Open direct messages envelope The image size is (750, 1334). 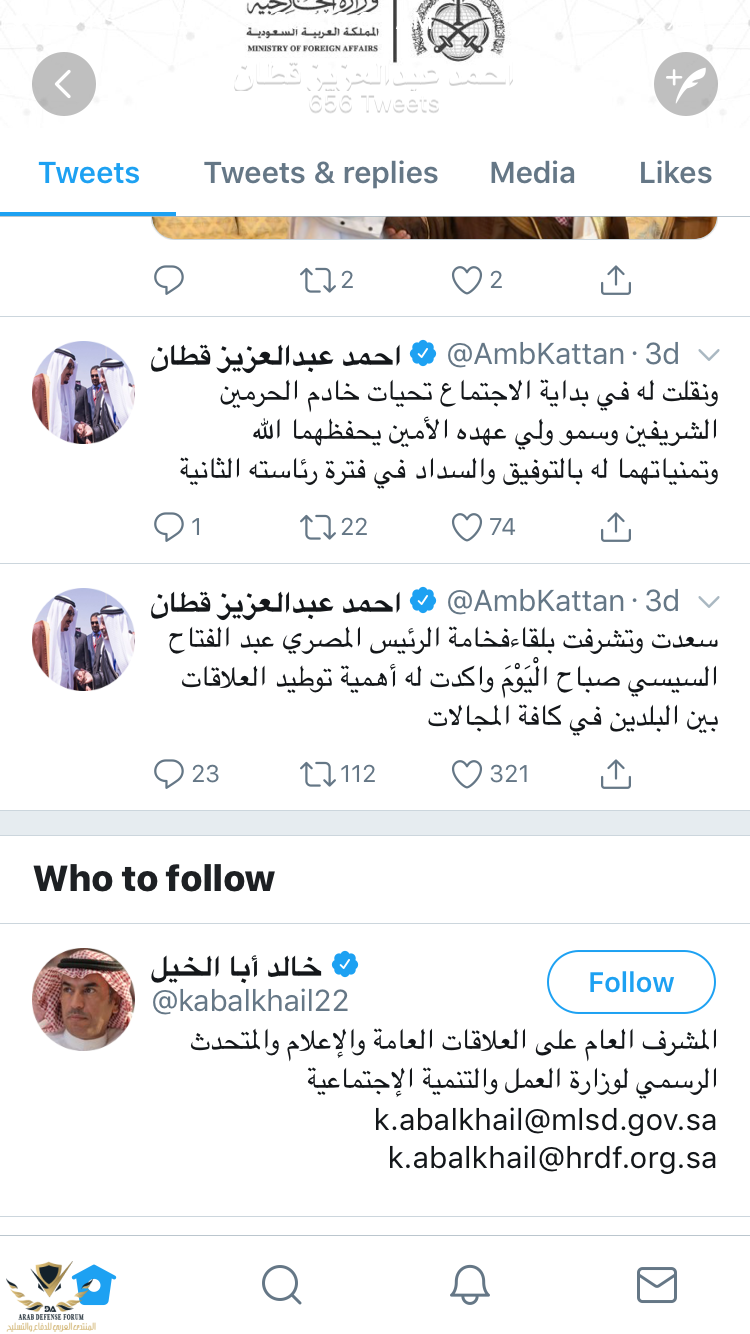click(657, 1285)
